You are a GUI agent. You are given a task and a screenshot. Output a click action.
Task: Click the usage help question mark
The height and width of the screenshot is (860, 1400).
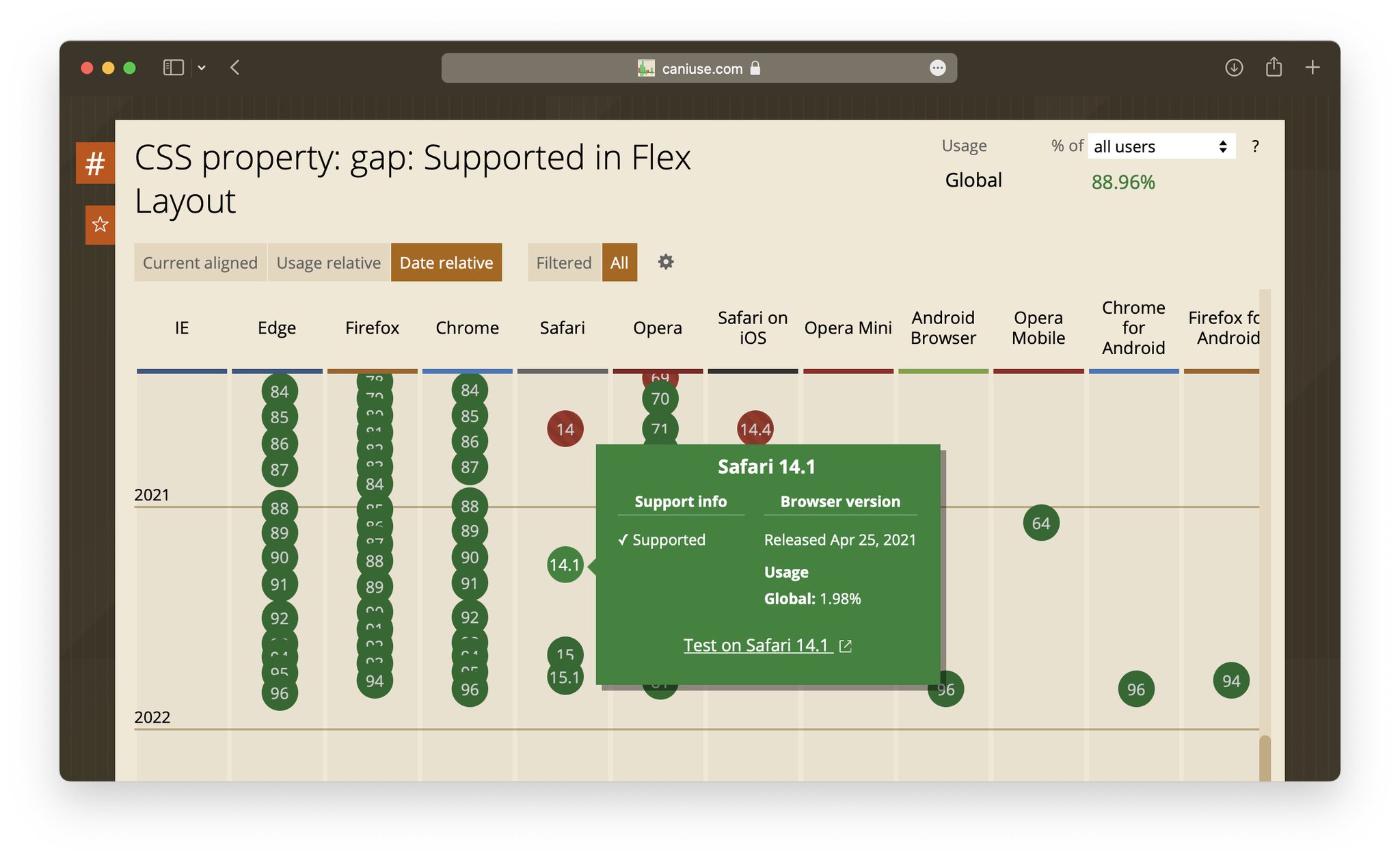pyautogui.click(x=1255, y=146)
